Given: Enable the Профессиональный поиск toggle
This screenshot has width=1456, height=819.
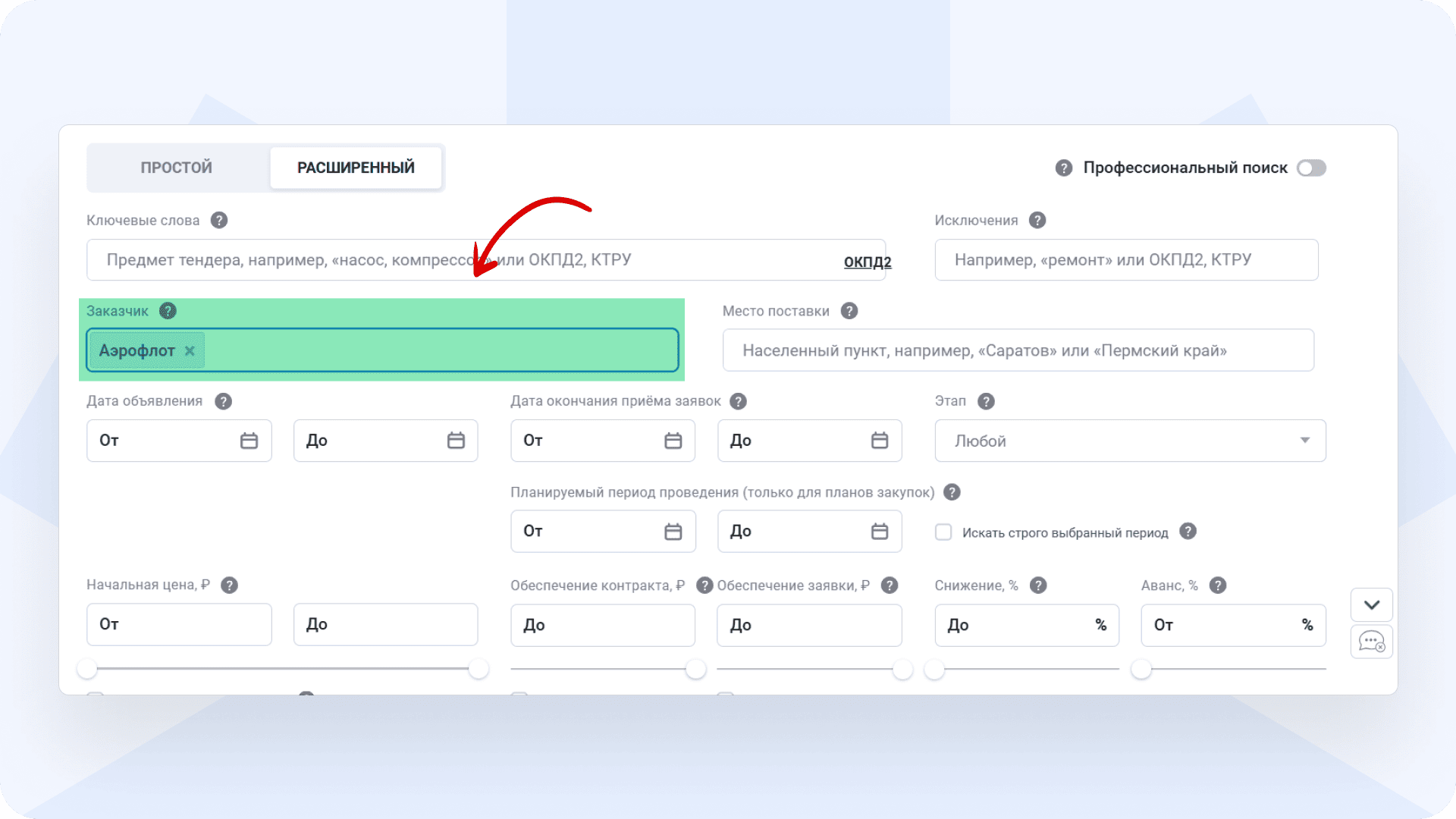Looking at the screenshot, I should coord(1311,168).
